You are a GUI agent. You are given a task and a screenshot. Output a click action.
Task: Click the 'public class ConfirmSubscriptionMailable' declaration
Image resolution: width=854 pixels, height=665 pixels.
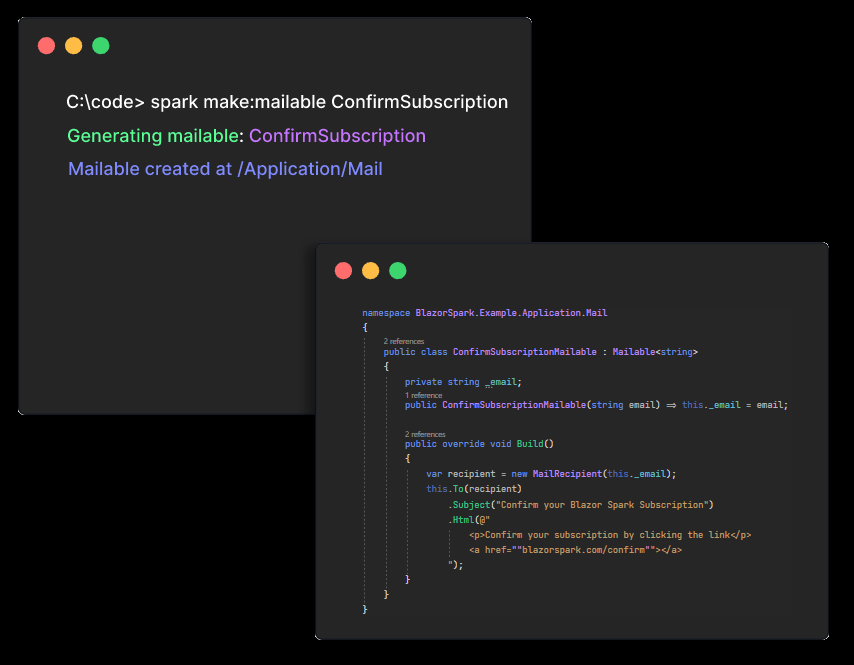490,352
